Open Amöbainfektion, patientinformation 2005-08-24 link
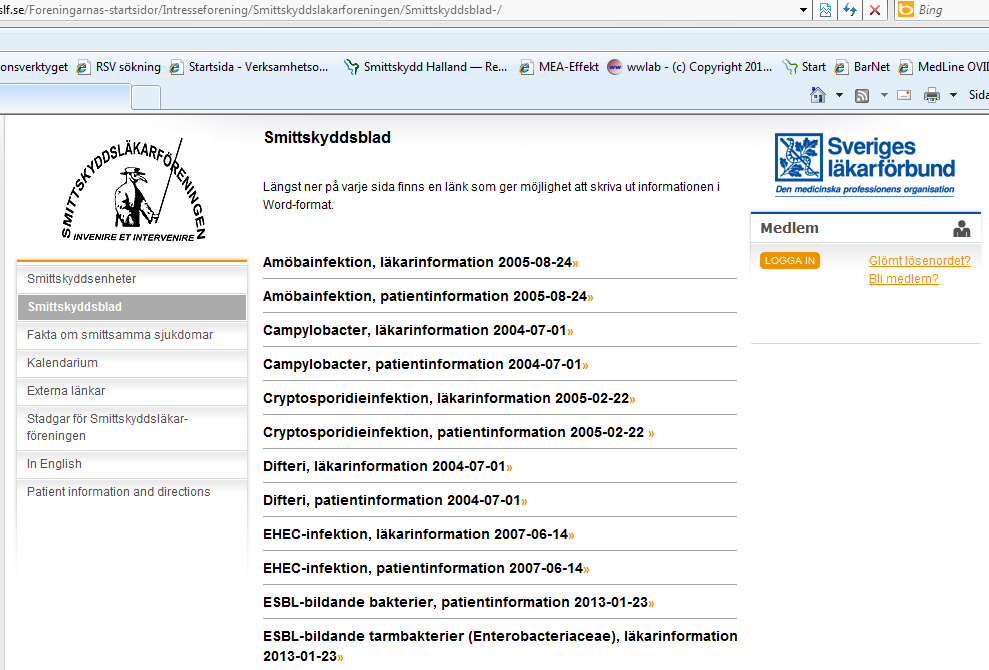Viewport: 989px width, 670px height. coord(428,297)
